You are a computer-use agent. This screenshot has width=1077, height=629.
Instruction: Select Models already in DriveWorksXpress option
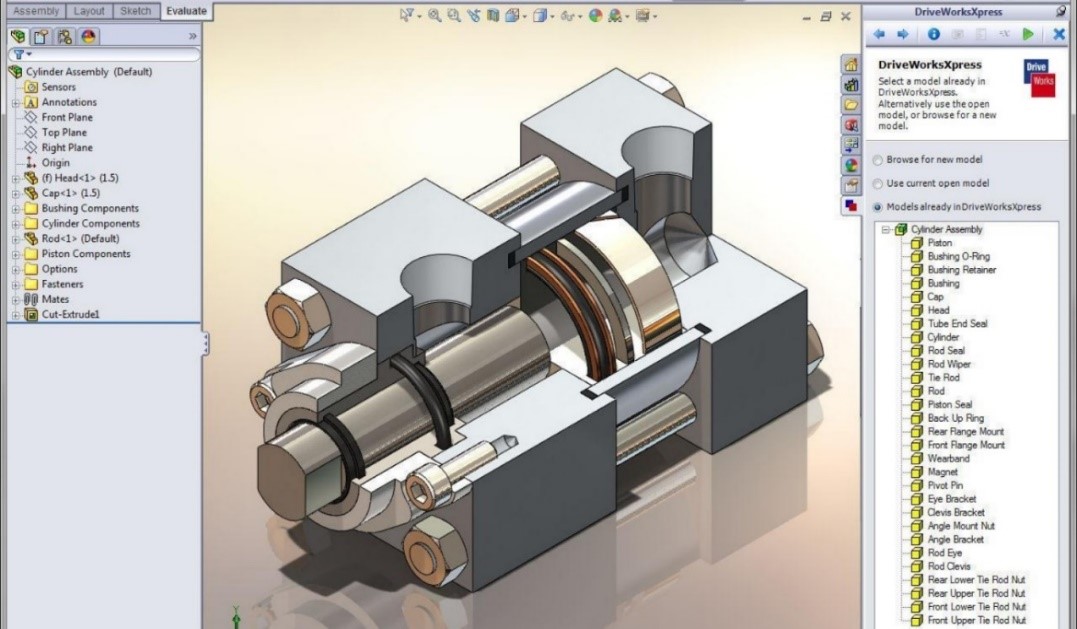(x=957, y=207)
